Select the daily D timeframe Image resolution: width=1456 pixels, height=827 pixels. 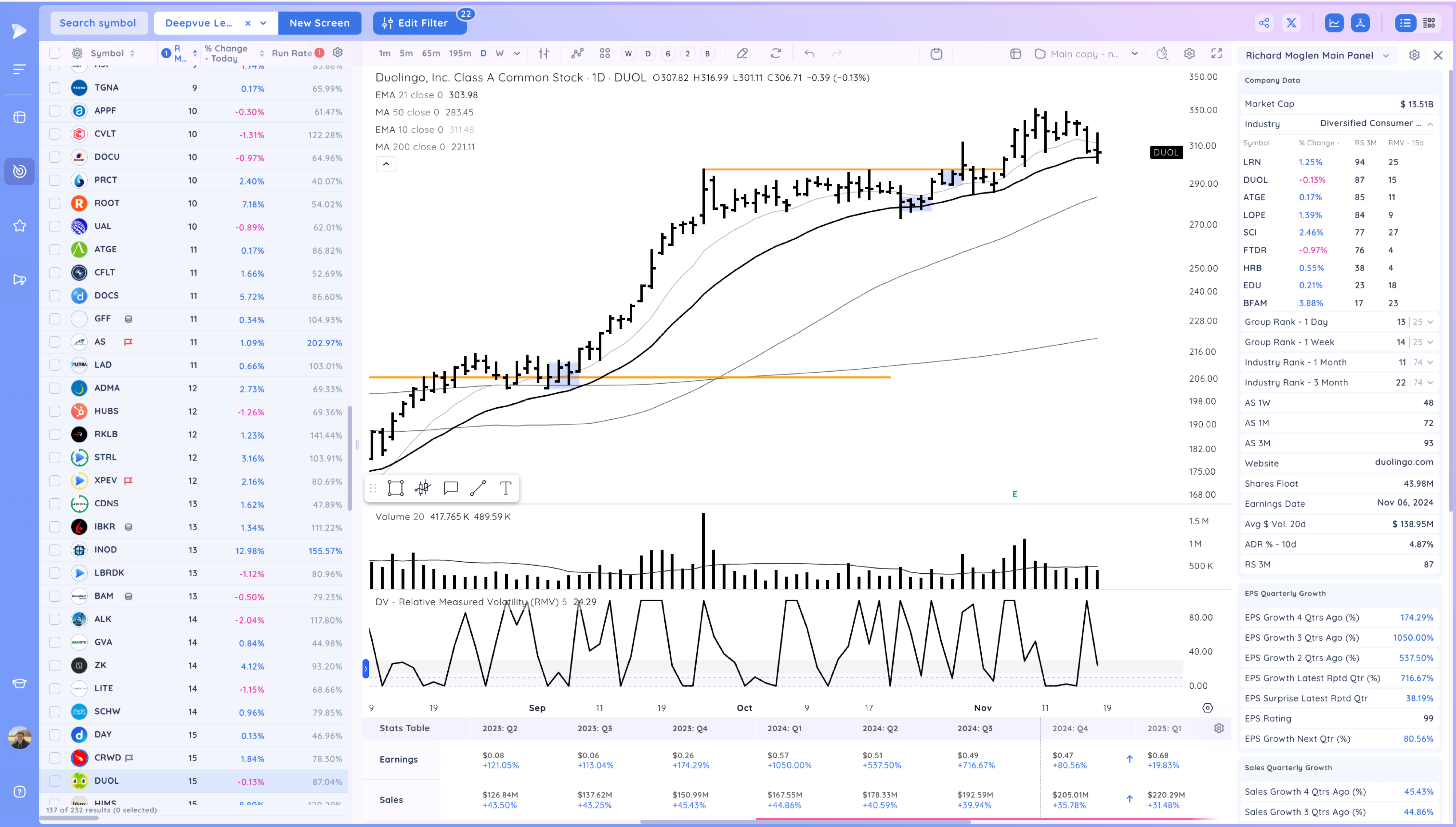coord(483,54)
